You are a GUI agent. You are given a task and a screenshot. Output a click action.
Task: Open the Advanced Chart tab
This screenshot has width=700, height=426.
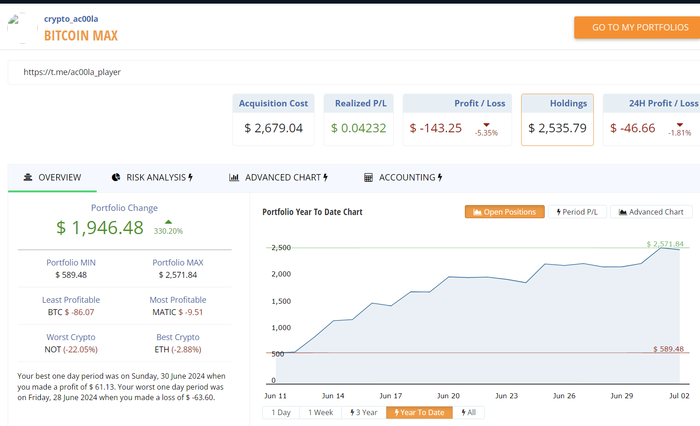click(279, 177)
